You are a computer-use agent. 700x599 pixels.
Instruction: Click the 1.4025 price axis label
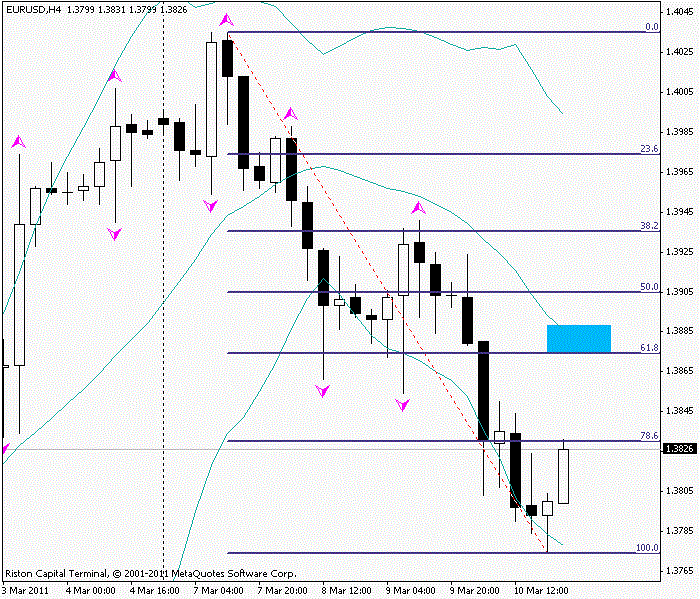[x=679, y=52]
